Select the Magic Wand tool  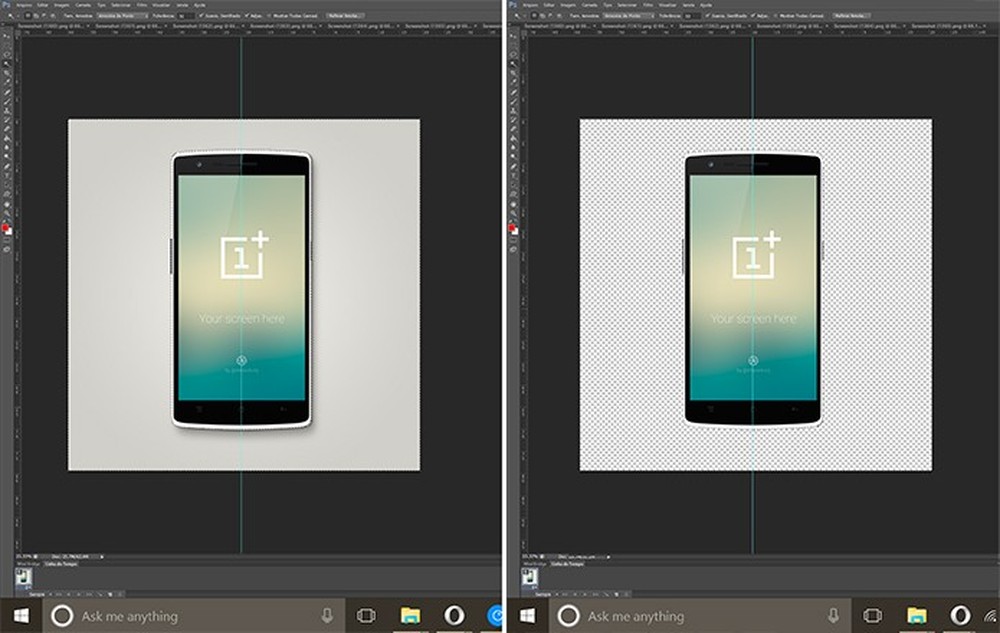(x=5, y=62)
